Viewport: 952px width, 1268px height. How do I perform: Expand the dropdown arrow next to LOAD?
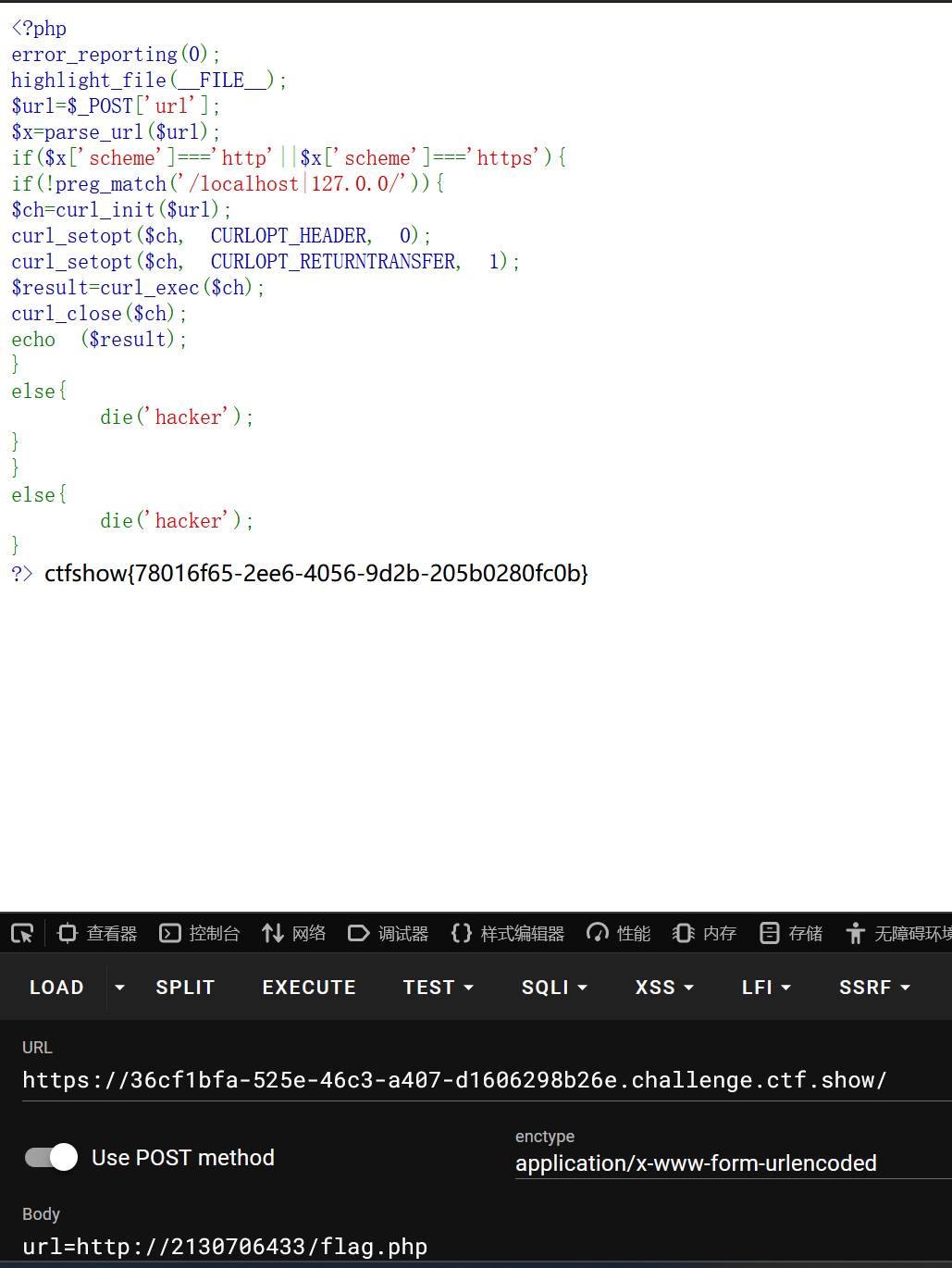(x=119, y=988)
